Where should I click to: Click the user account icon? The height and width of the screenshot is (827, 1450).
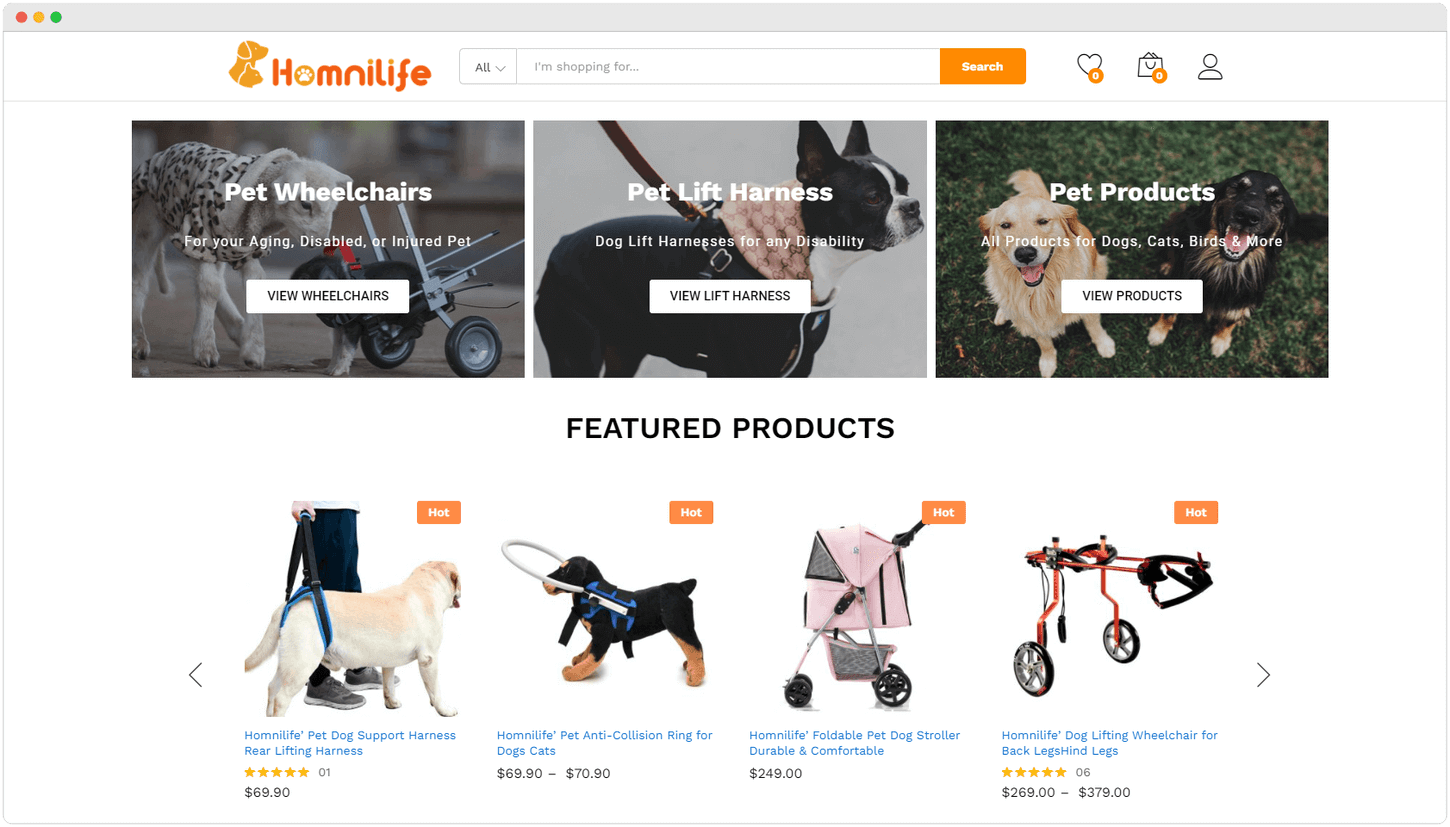coord(1210,67)
